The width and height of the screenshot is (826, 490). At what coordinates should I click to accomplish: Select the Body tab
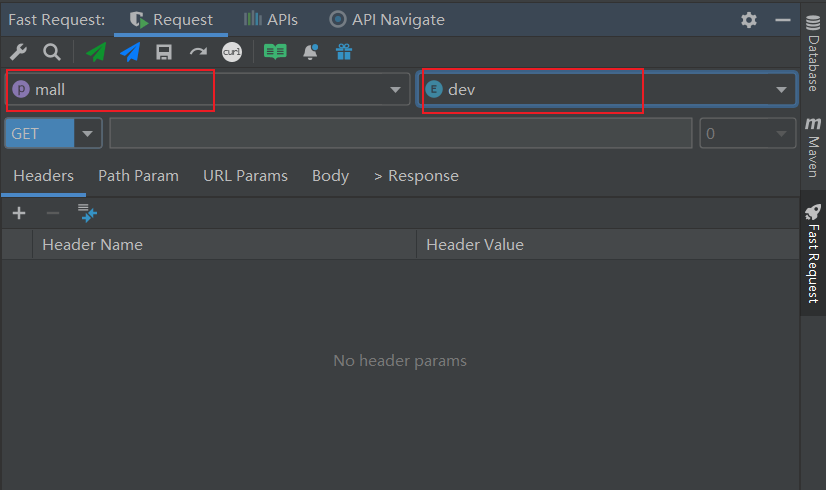click(330, 176)
